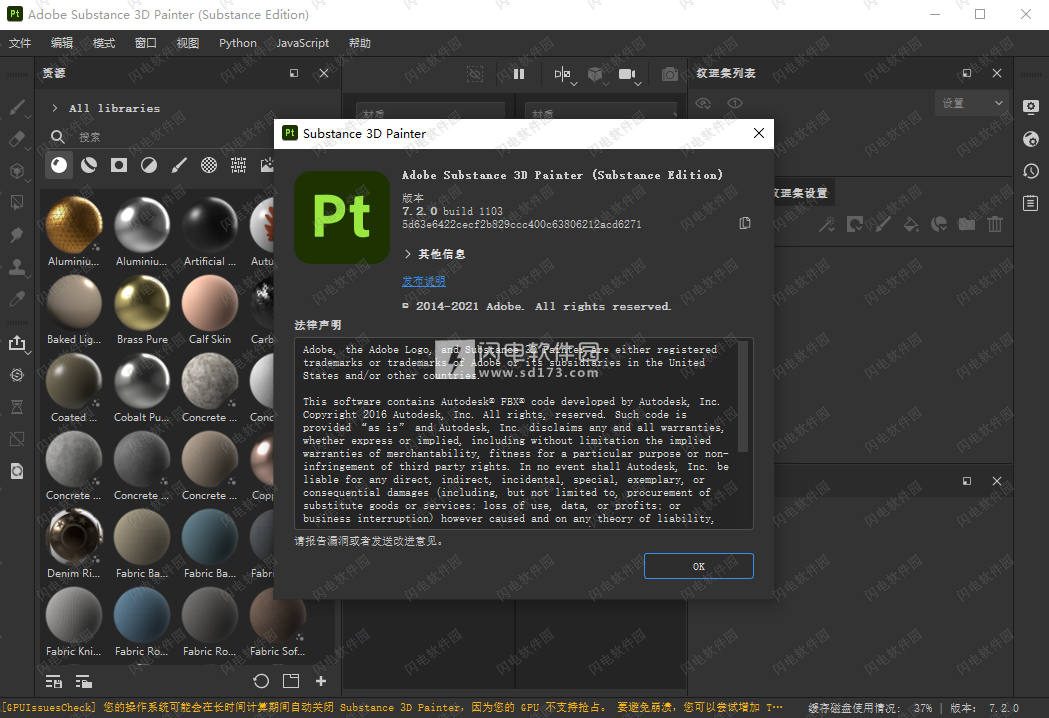
Task: Click the folder icon at assets panel bottom
Action: tap(291, 681)
